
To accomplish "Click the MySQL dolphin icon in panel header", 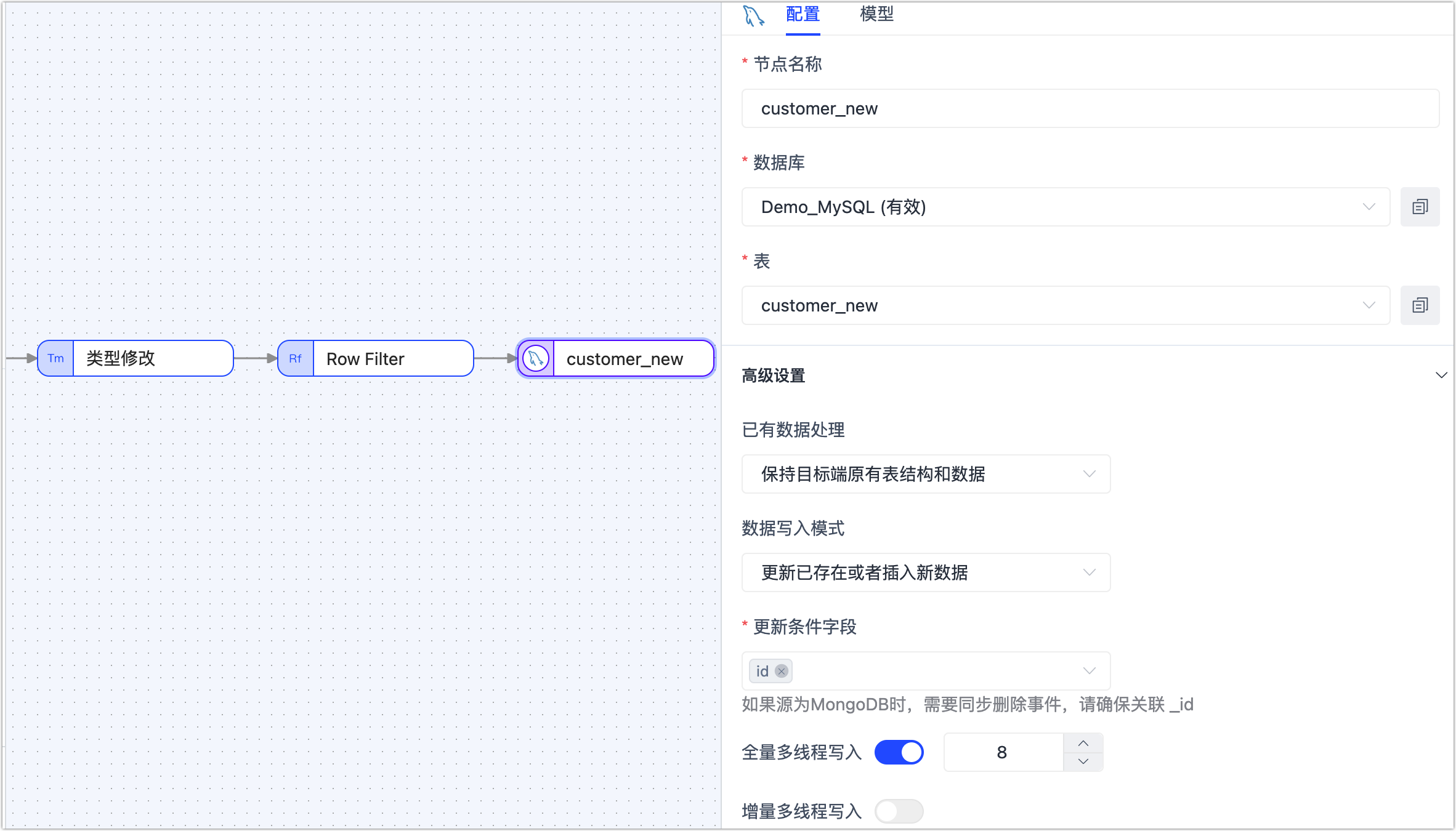I will coord(753,15).
